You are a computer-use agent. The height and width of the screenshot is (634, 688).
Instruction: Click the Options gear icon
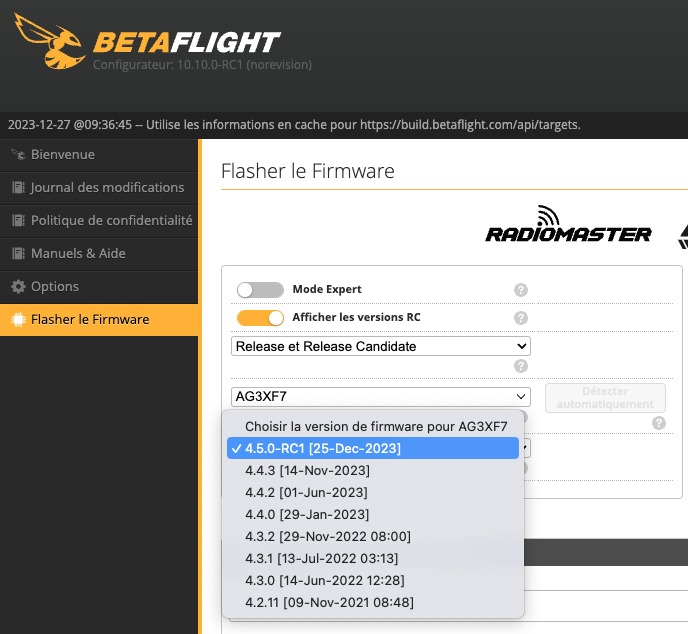tap(18, 287)
